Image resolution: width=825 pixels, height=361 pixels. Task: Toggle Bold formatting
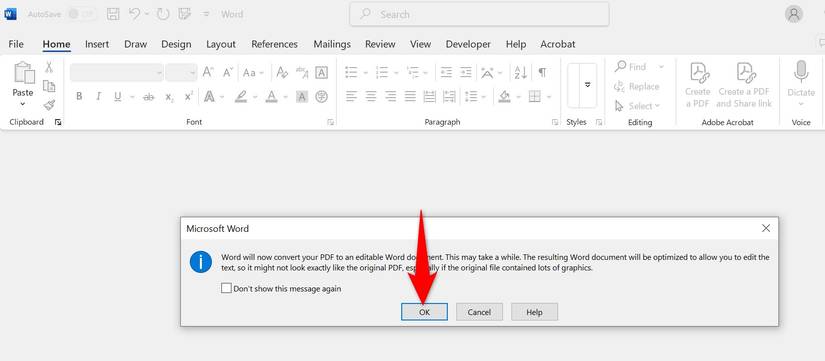(x=79, y=96)
